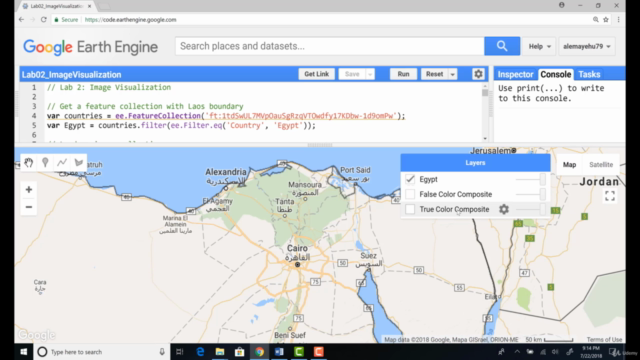Image resolution: width=640 pixels, height=360 pixels.
Task: Enable False Color Composite layer checkbox
Action: click(410, 194)
